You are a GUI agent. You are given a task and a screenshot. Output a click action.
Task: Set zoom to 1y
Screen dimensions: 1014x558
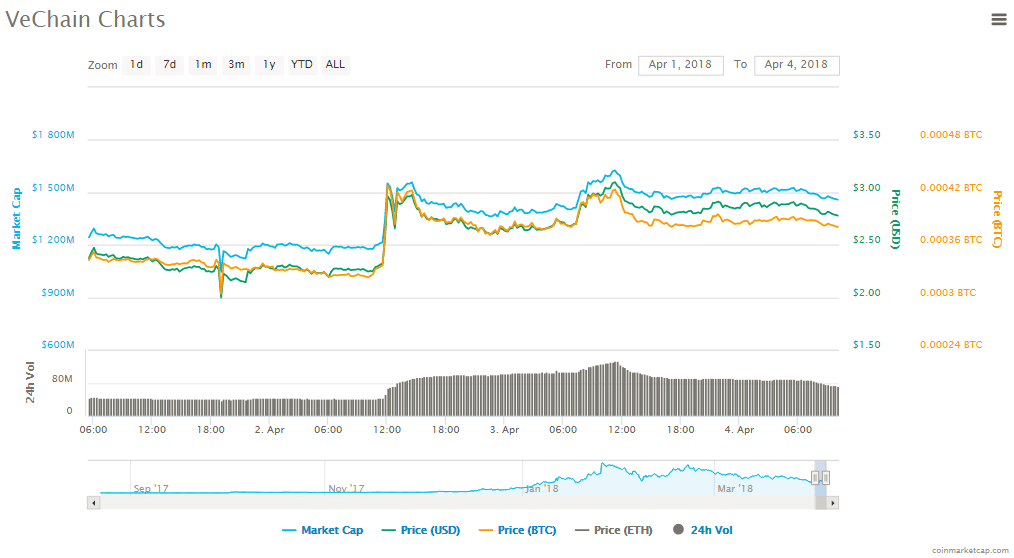(x=269, y=65)
